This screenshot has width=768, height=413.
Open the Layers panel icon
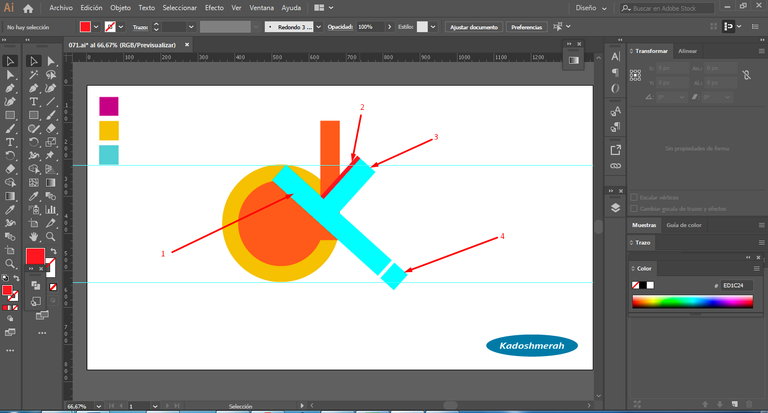click(x=615, y=208)
